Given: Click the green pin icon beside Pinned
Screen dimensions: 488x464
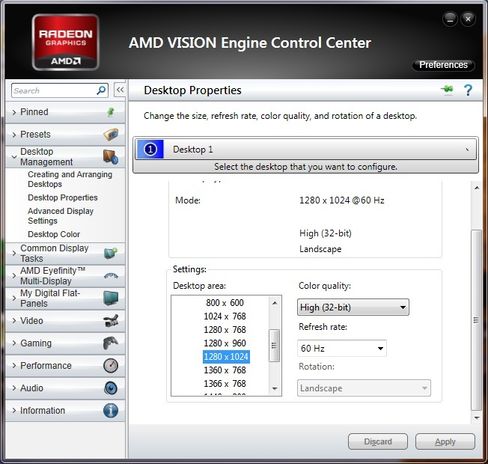Looking at the screenshot, I should [111, 112].
